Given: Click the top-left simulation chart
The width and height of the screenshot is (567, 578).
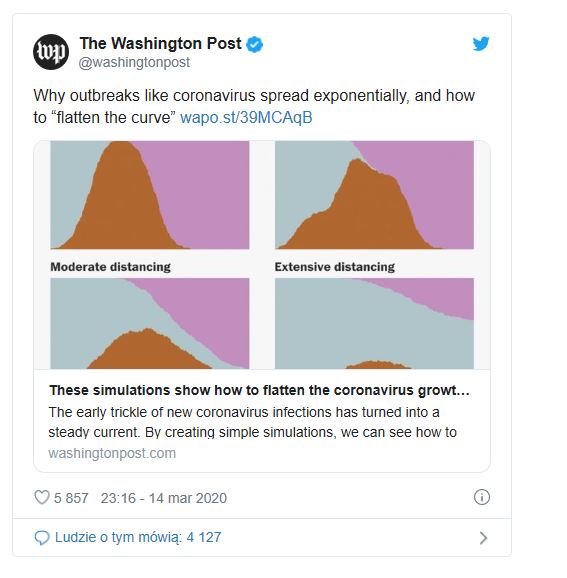Looking at the screenshot, I should tap(150, 195).
